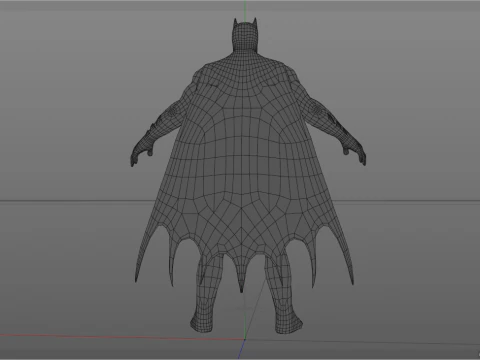Image resolution: width=480 pixels, height=360 pixels.
Task: Select the model's right hand mesh
Action: click(x=354, y=150)
